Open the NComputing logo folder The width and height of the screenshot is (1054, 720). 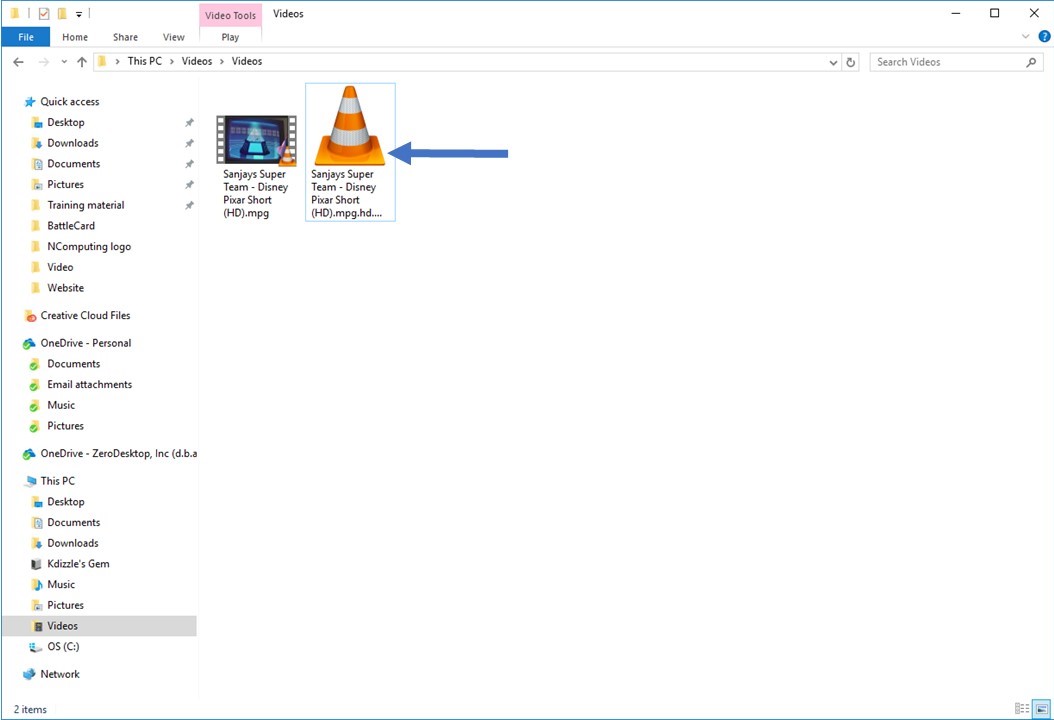tap(89, 247)
